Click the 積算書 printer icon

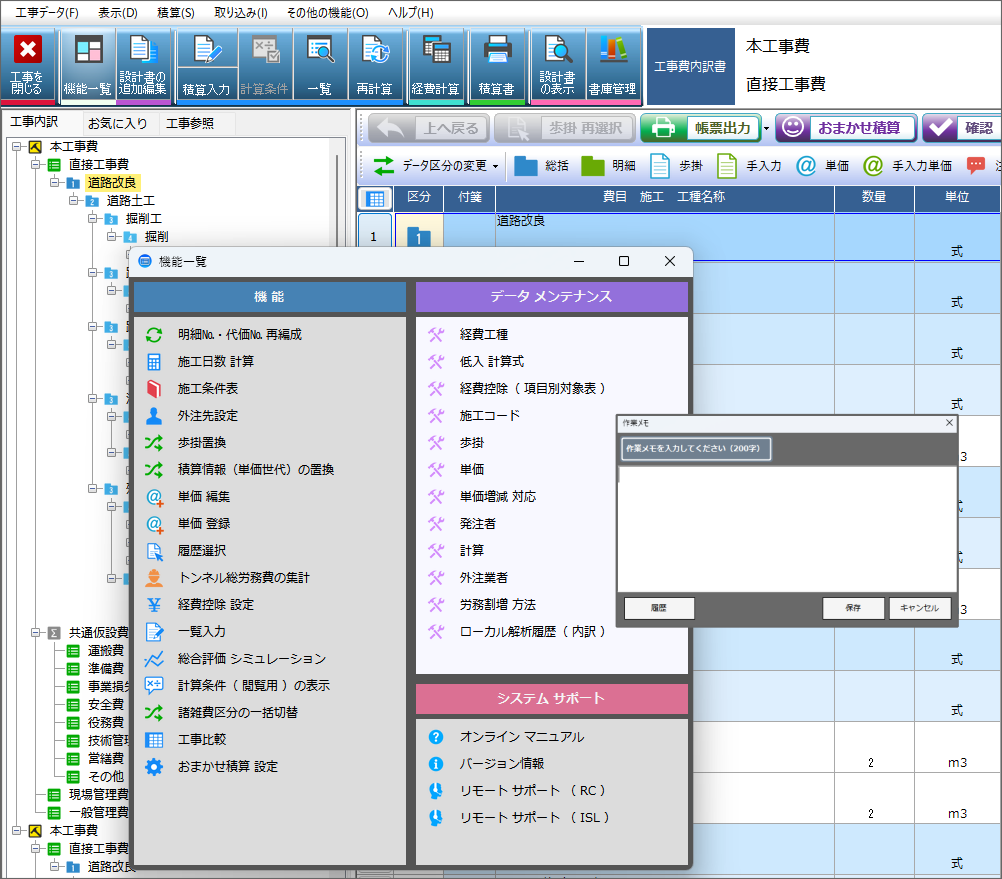(497, 64)
